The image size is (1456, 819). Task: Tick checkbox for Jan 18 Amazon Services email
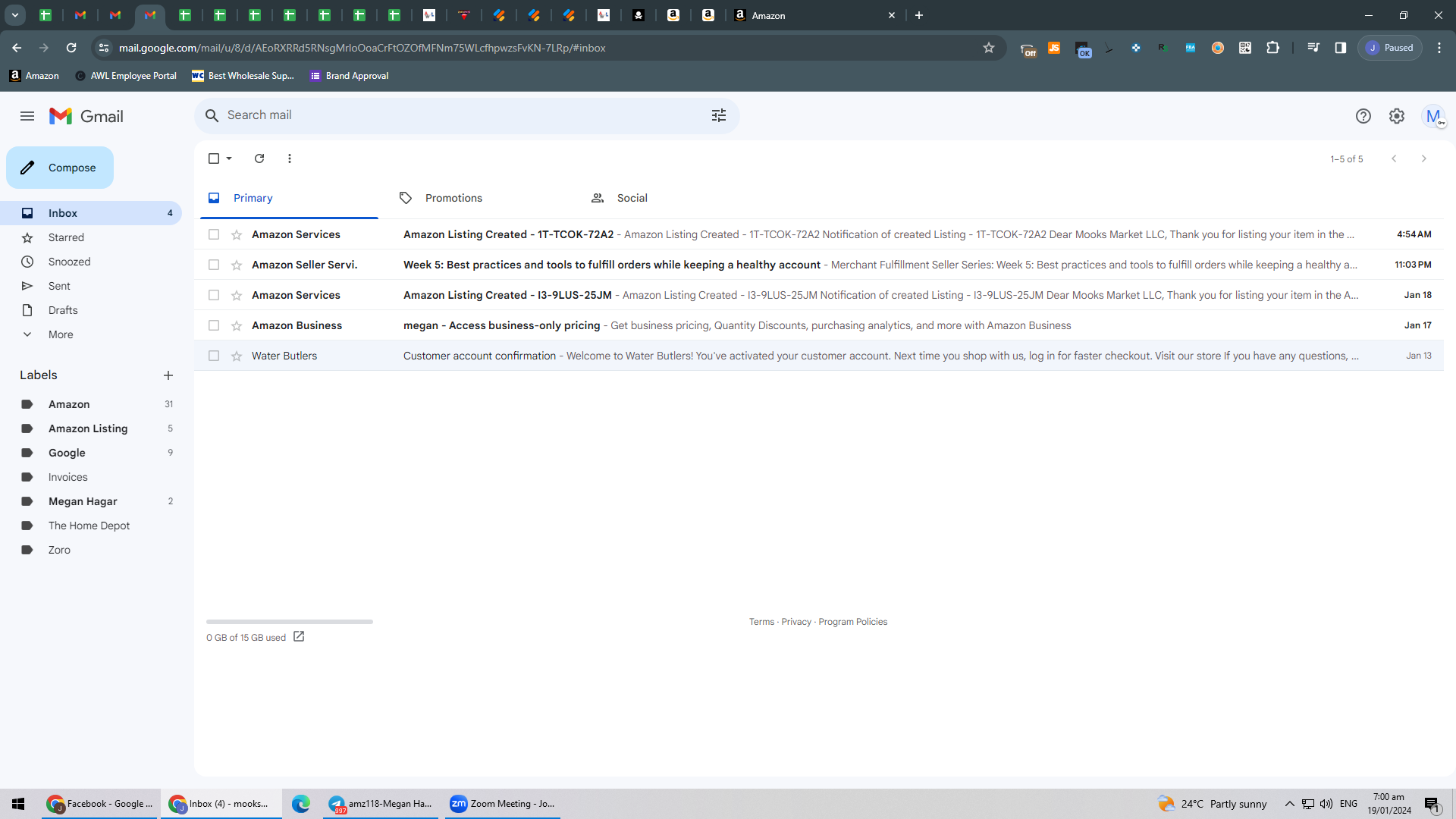pos(214,296)
